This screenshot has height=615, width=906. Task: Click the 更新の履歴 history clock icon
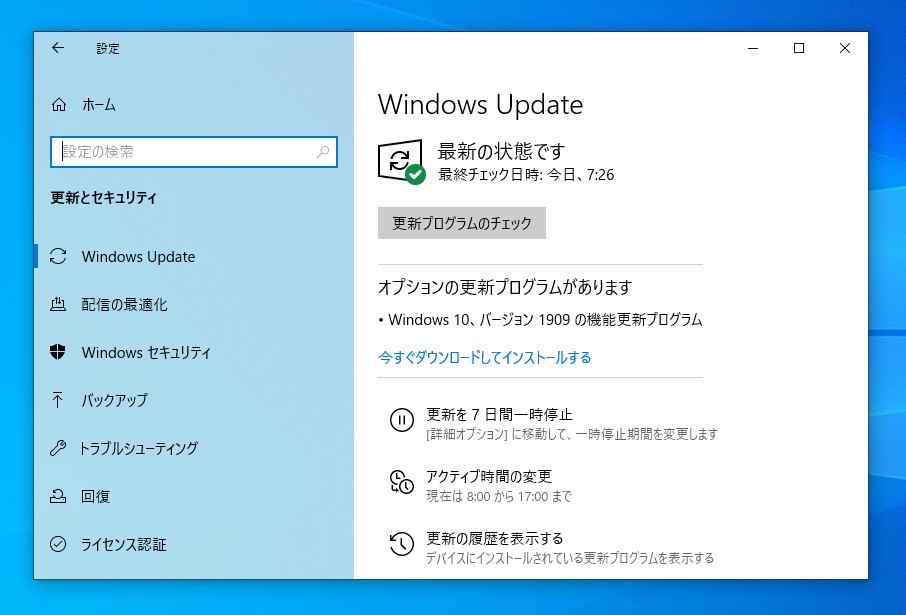coord(402,544)
